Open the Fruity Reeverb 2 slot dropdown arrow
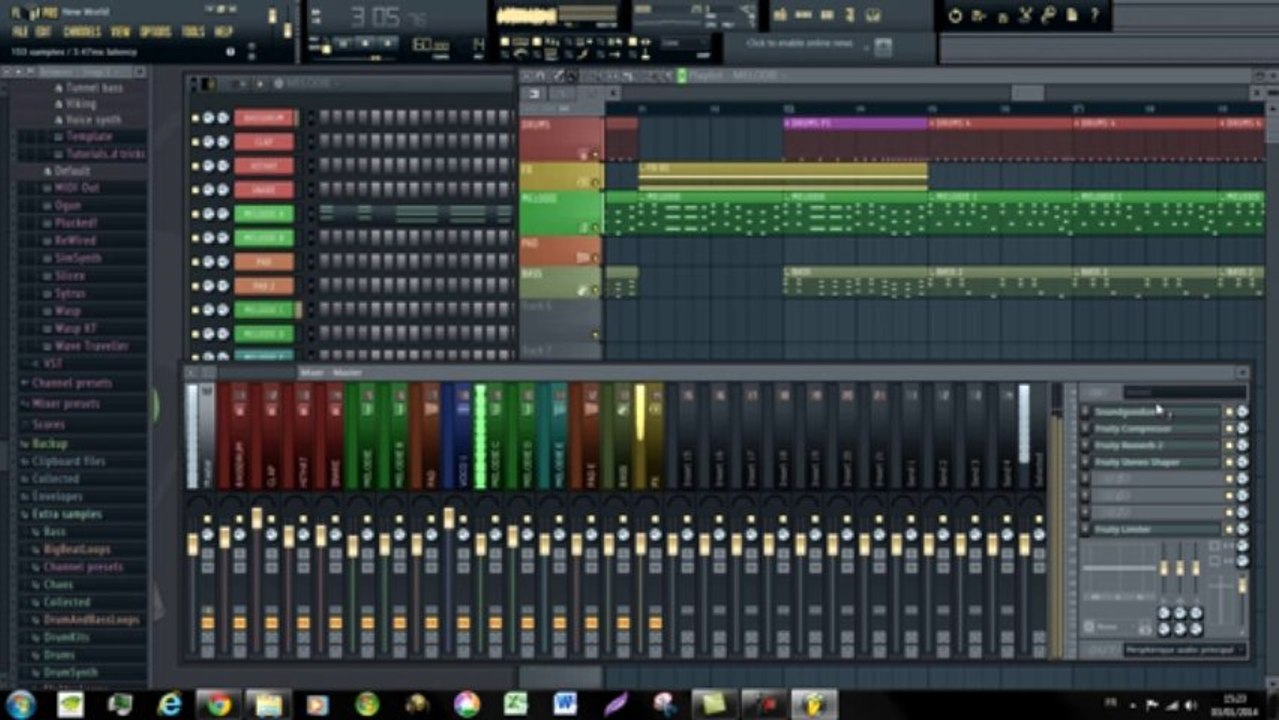 coord(1085,446)
